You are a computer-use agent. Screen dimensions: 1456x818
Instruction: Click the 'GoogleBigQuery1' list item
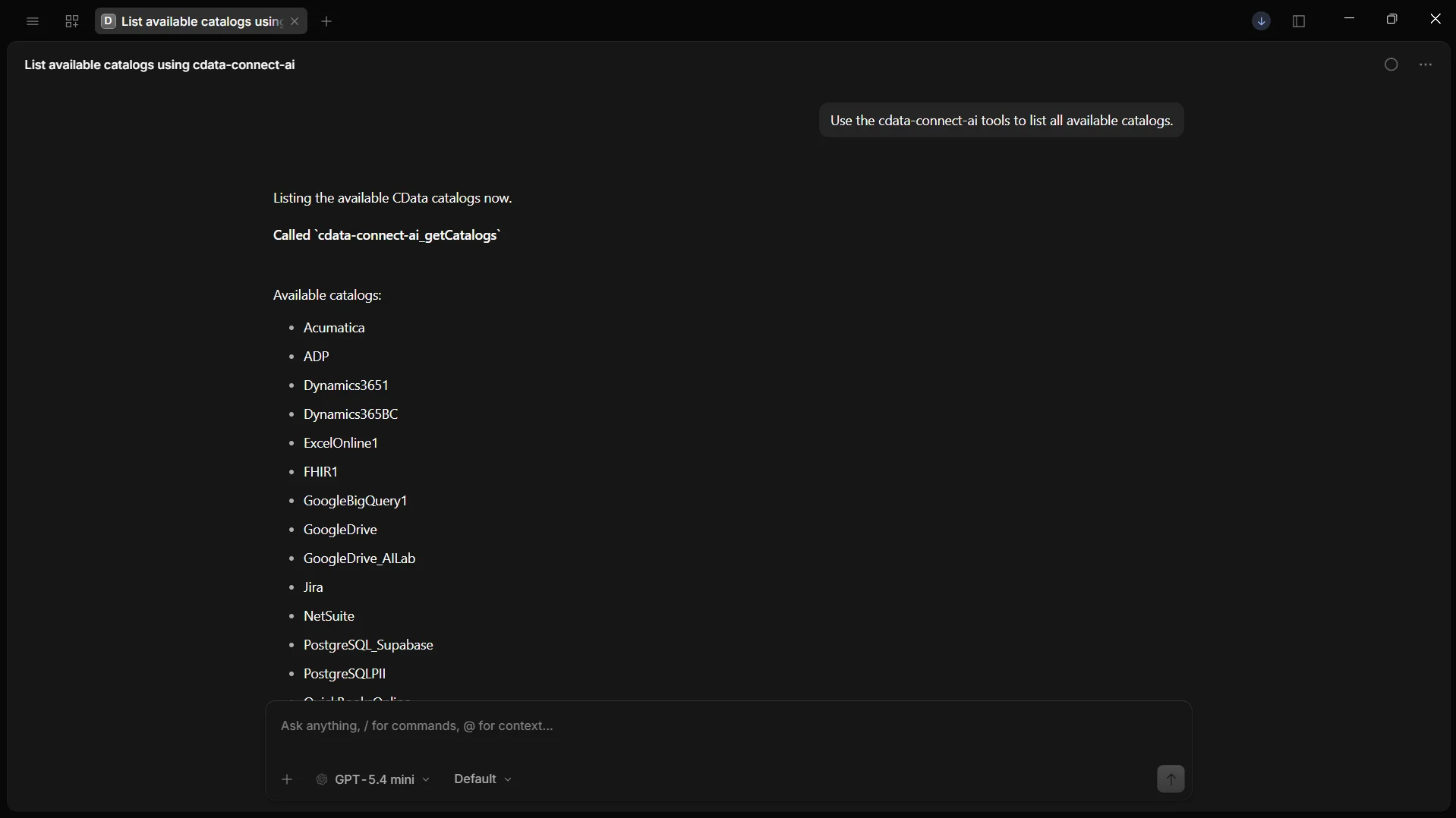click(x=355, y=502)
